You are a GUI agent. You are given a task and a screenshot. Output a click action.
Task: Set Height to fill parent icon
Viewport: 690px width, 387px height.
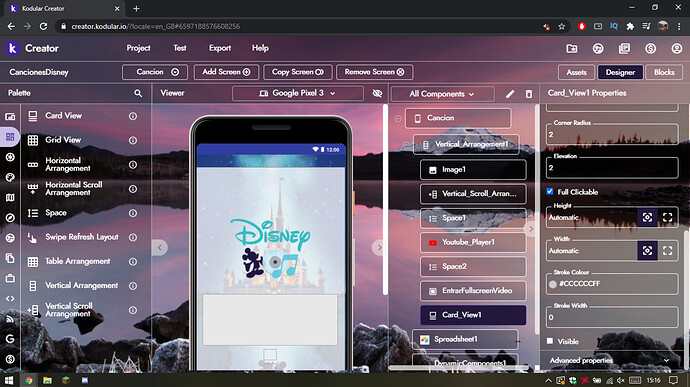(x=668, y=217)
